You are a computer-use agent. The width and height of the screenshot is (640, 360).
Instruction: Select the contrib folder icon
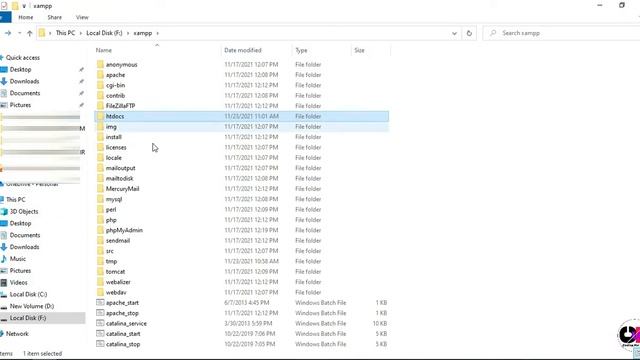tap(100, 96)
